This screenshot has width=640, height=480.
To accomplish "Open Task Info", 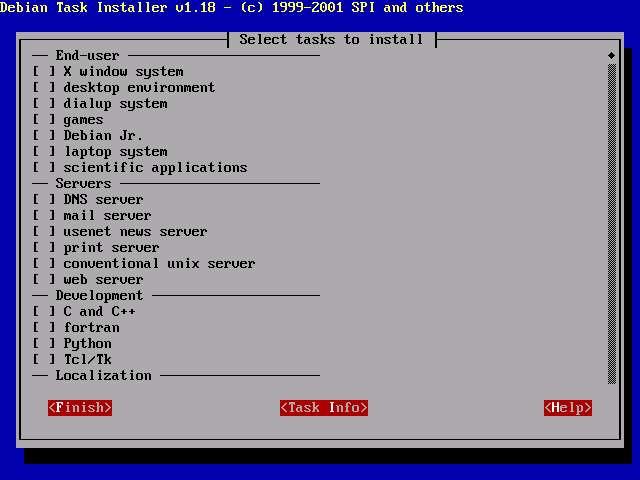I will point(324,408).
